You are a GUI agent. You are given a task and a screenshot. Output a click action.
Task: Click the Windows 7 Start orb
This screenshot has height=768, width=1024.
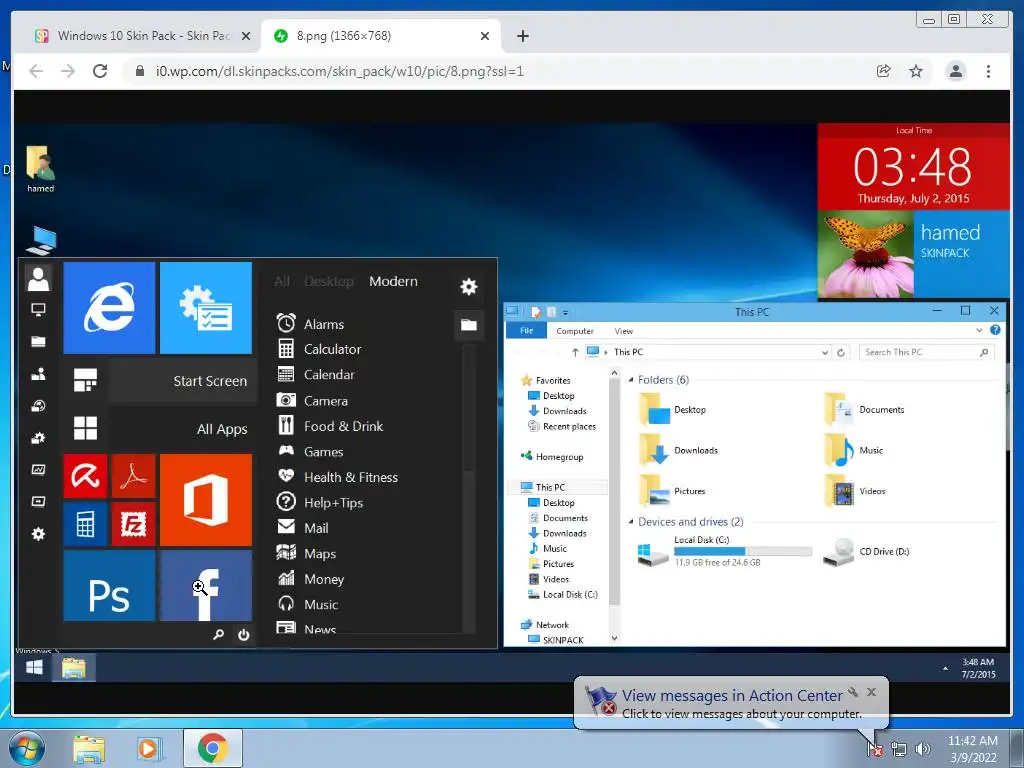pyautogui.click(x=27, y=748)
